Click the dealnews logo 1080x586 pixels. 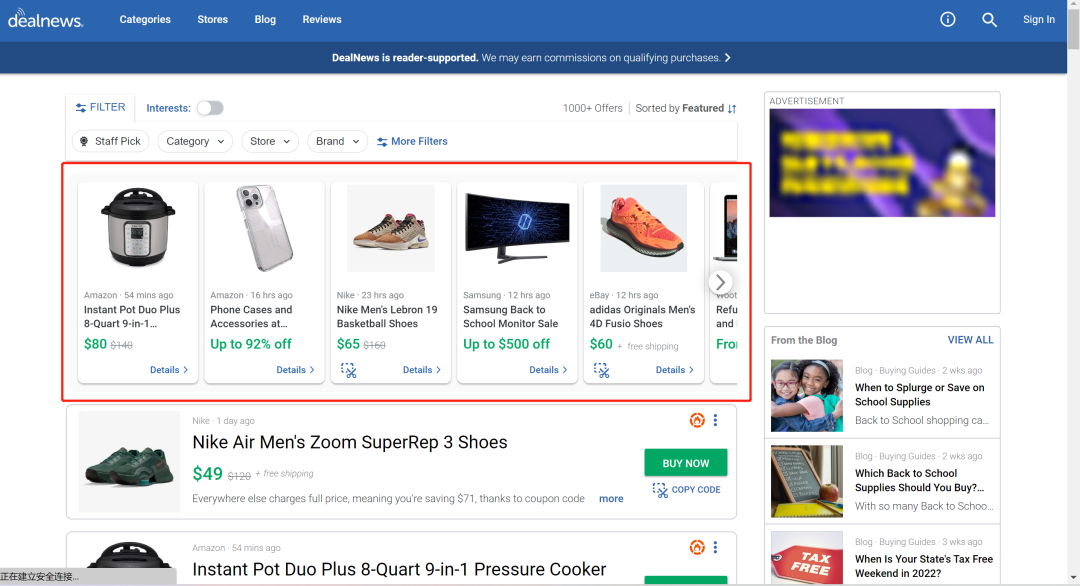[46, 19]
